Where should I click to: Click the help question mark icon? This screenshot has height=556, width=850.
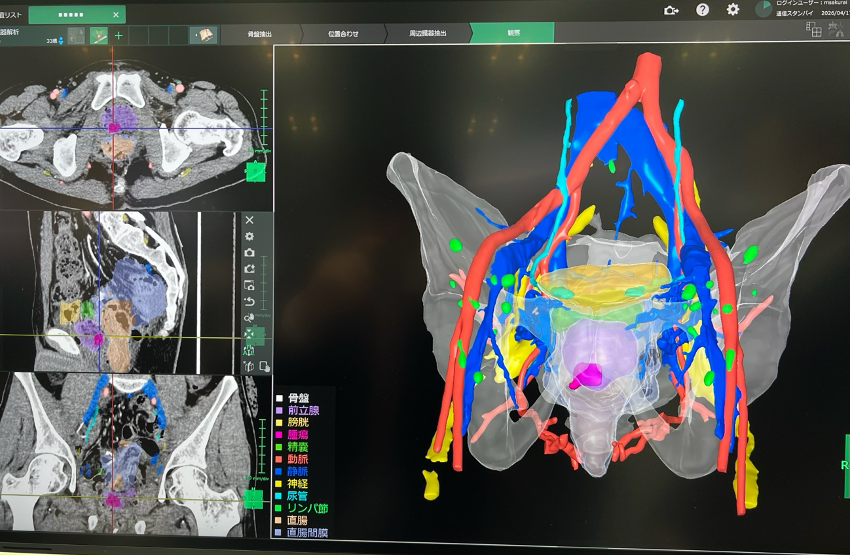coord(702,9)
